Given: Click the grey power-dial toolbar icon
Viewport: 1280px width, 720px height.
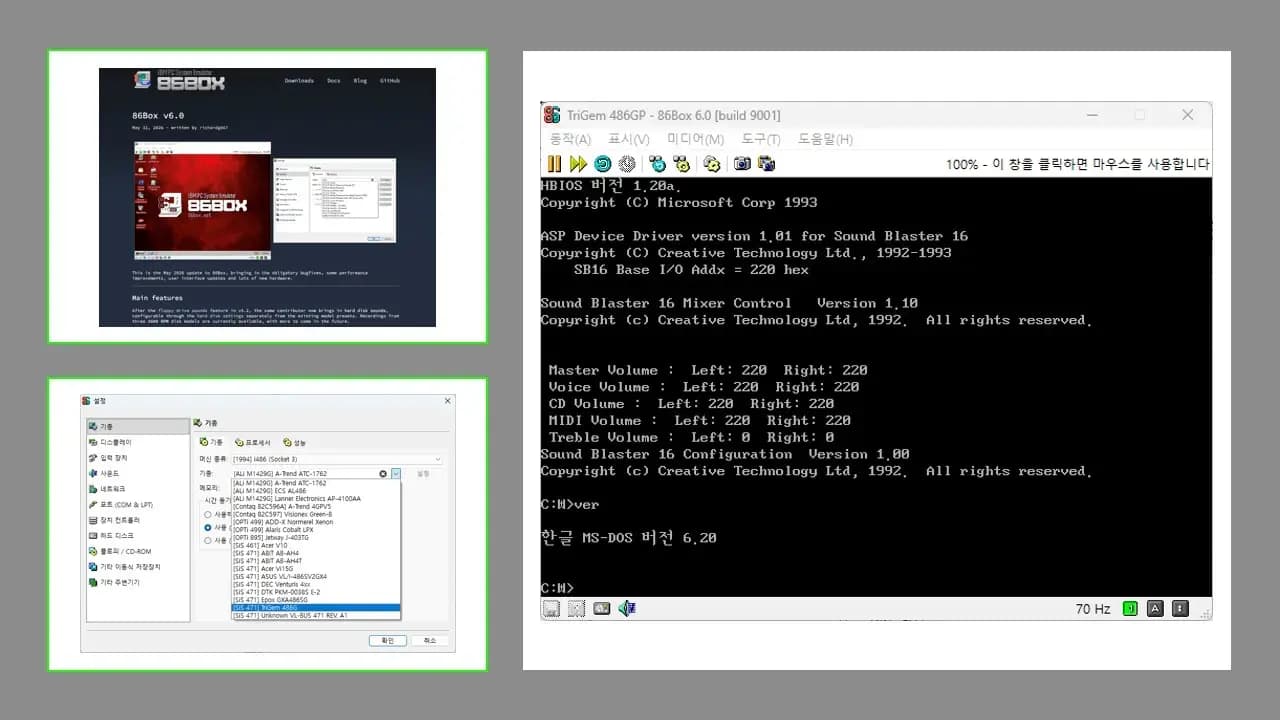Looking at the screenshot, I should coord(627,163).
